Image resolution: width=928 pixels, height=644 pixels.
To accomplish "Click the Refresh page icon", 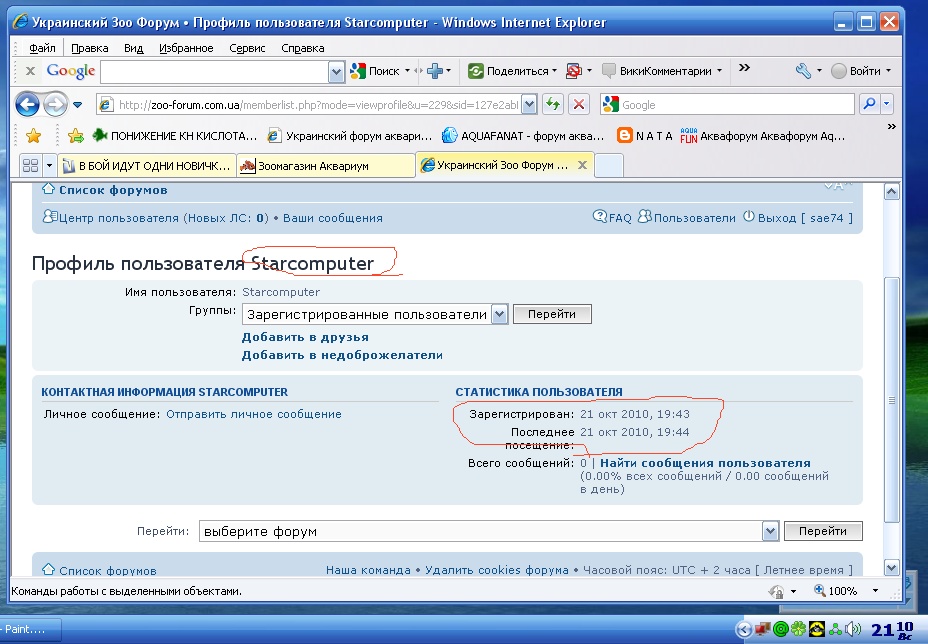I will click(553, 104).
